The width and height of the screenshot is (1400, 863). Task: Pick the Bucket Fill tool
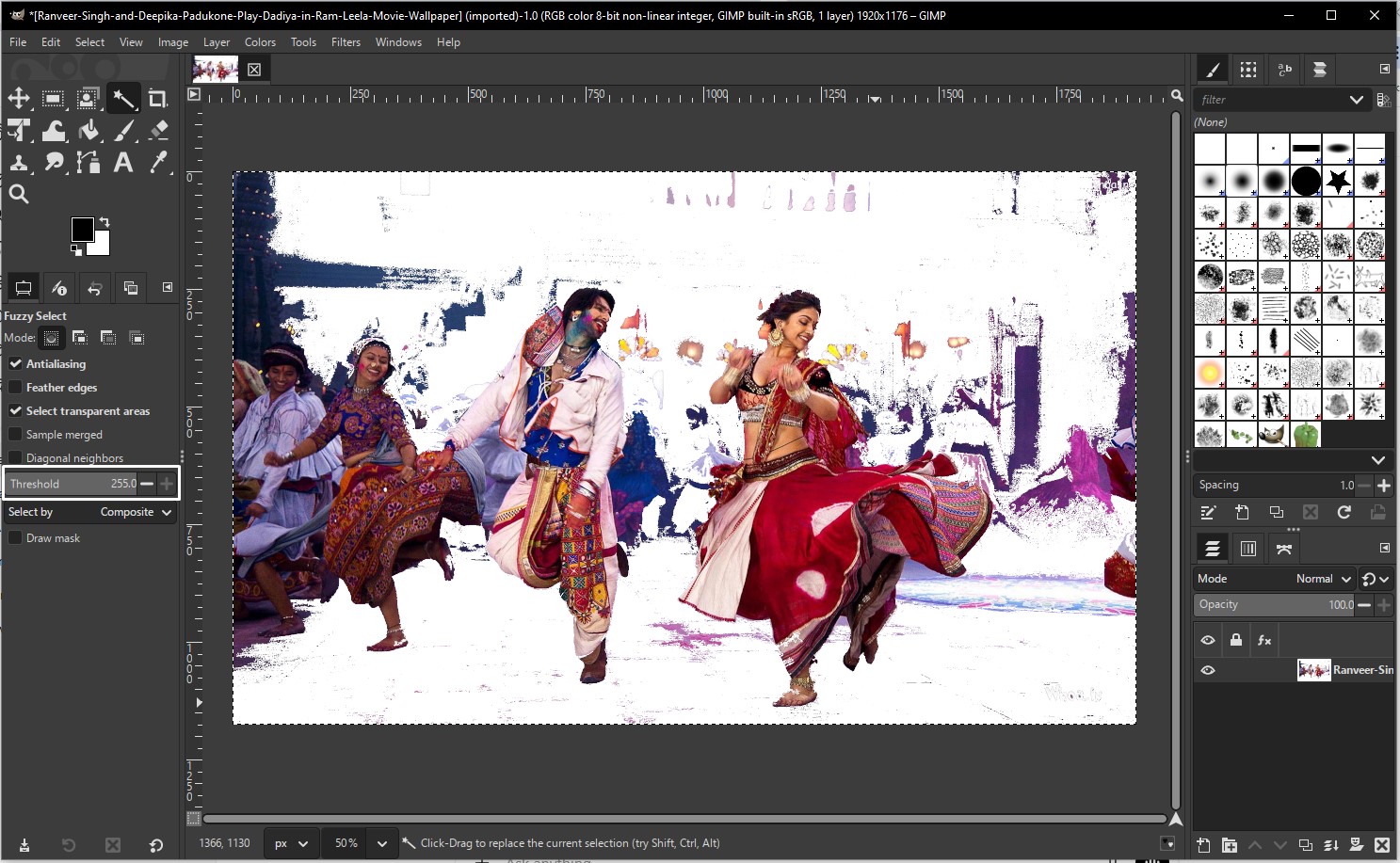pyautogui.click(x=89, y=131)
